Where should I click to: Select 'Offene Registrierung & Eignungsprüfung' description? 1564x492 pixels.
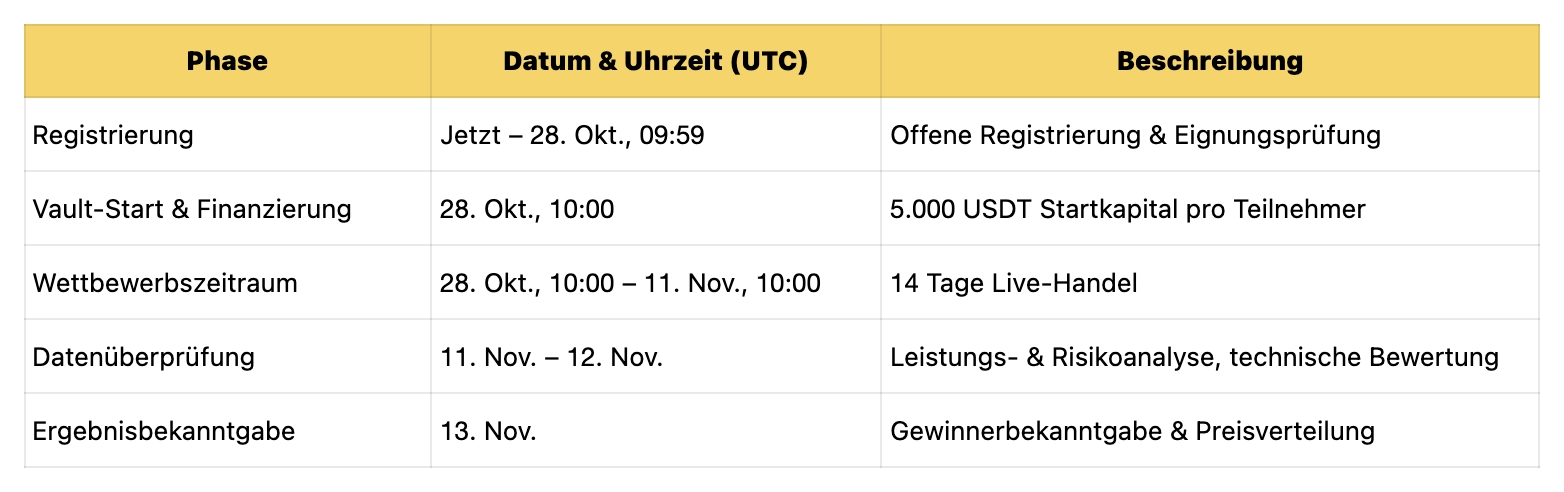(x=1135, y=135)
